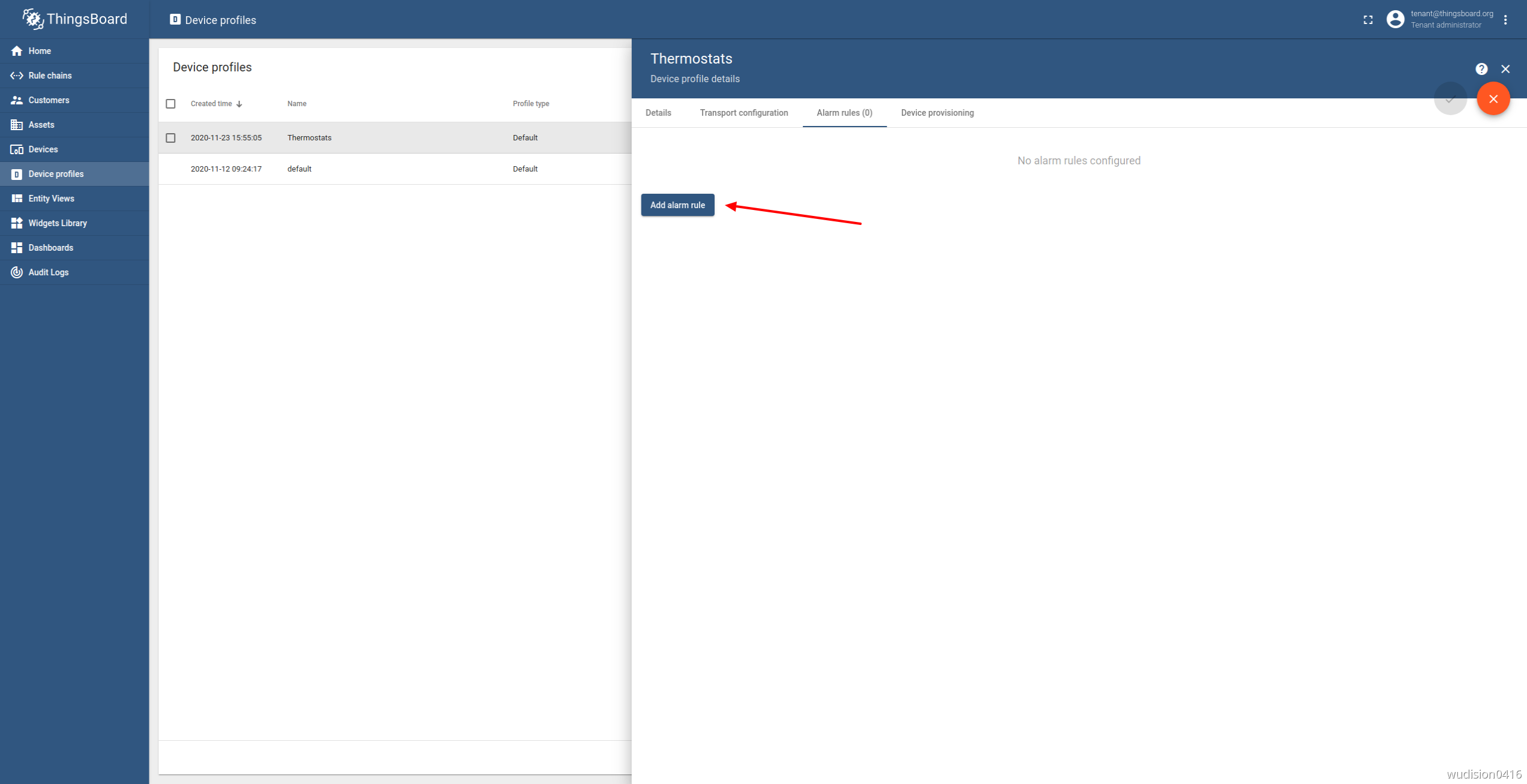Sort by Created time arrow
1527x784 pixels.
[239, 104]
